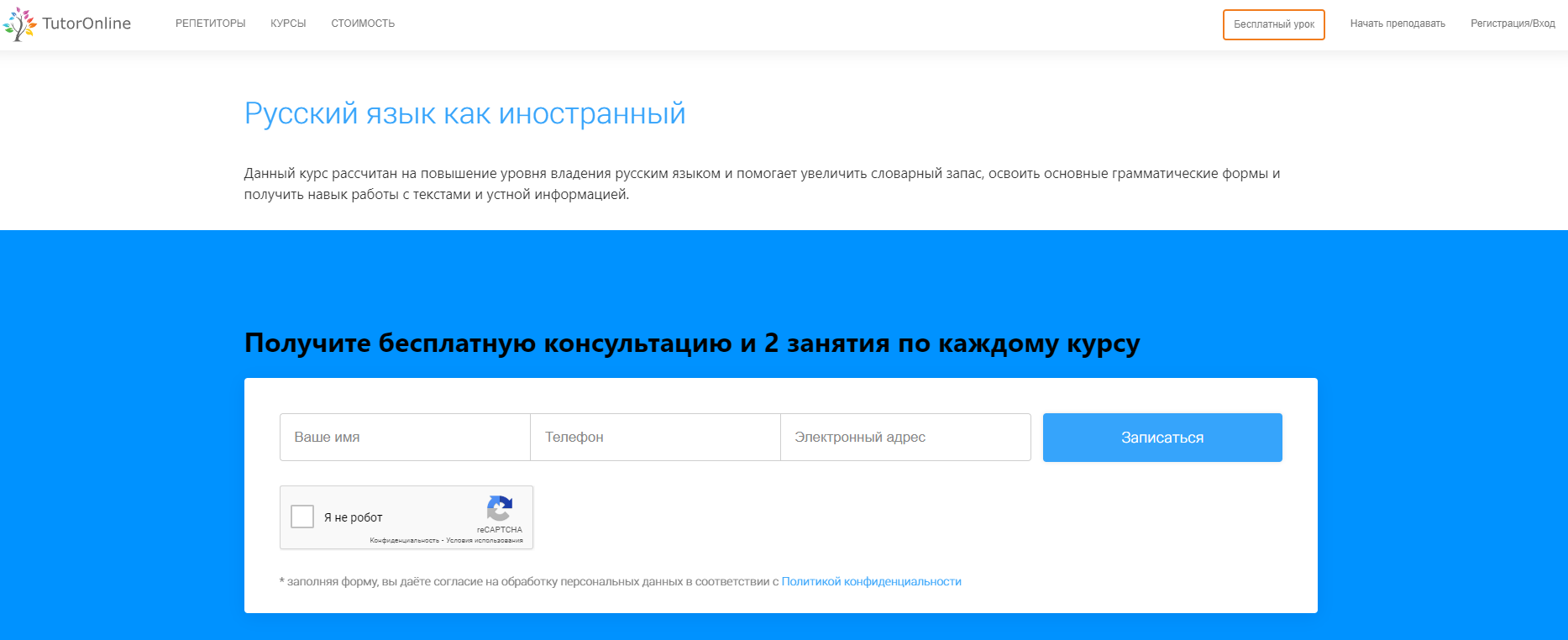This screenshot has width=1568, height=640.
Task: Follow the Начать преподавать link
Action: (1398, 24)
